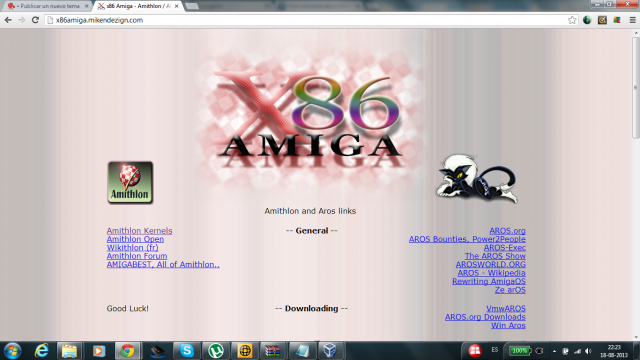Open the AROS.org Downloads link
Image resolution: width=640 pixels, height=360 pixels.
click(x=485, y=317)
